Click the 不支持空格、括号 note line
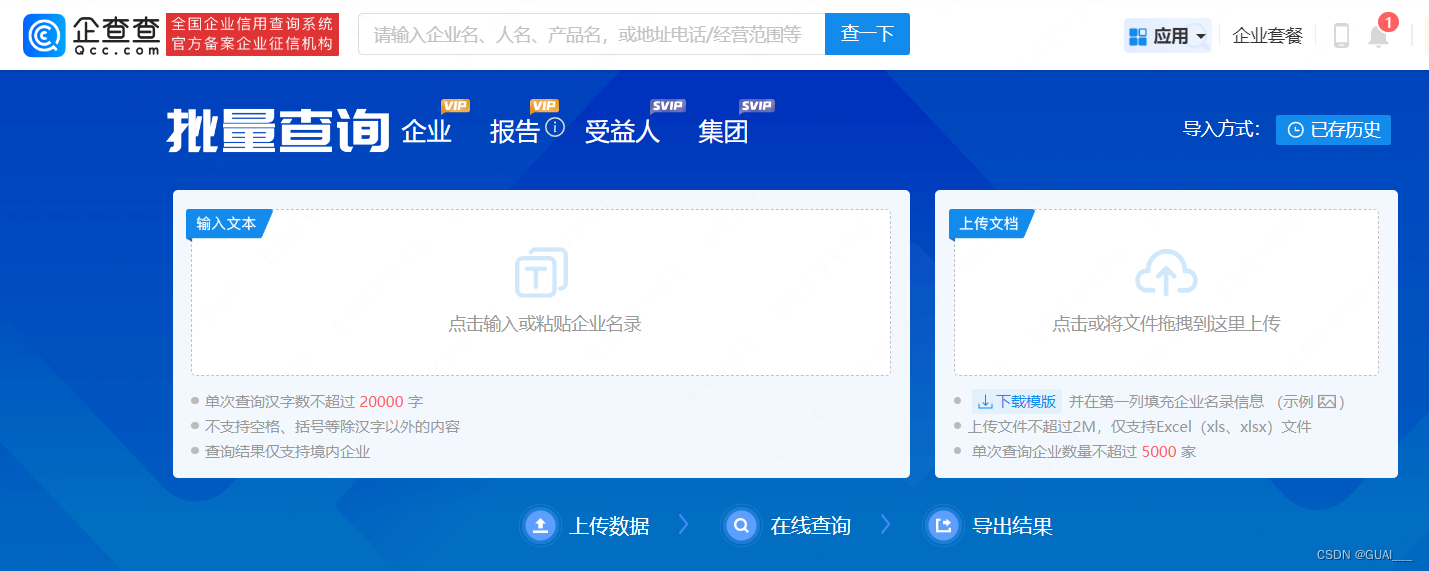The width and height of the screenshot is (1429, 571). click(332, 427)
